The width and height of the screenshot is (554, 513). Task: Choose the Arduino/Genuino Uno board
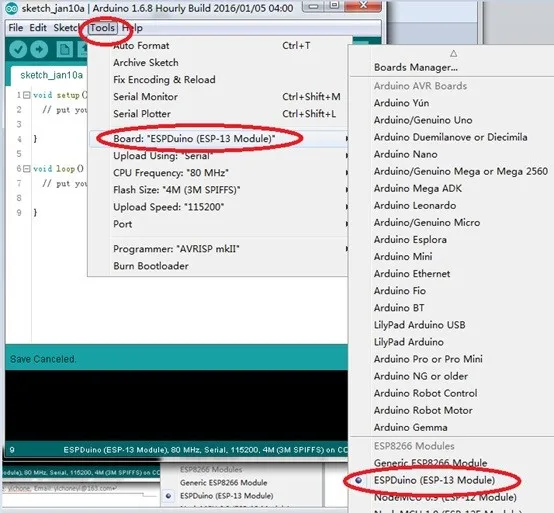pos(423,120)
